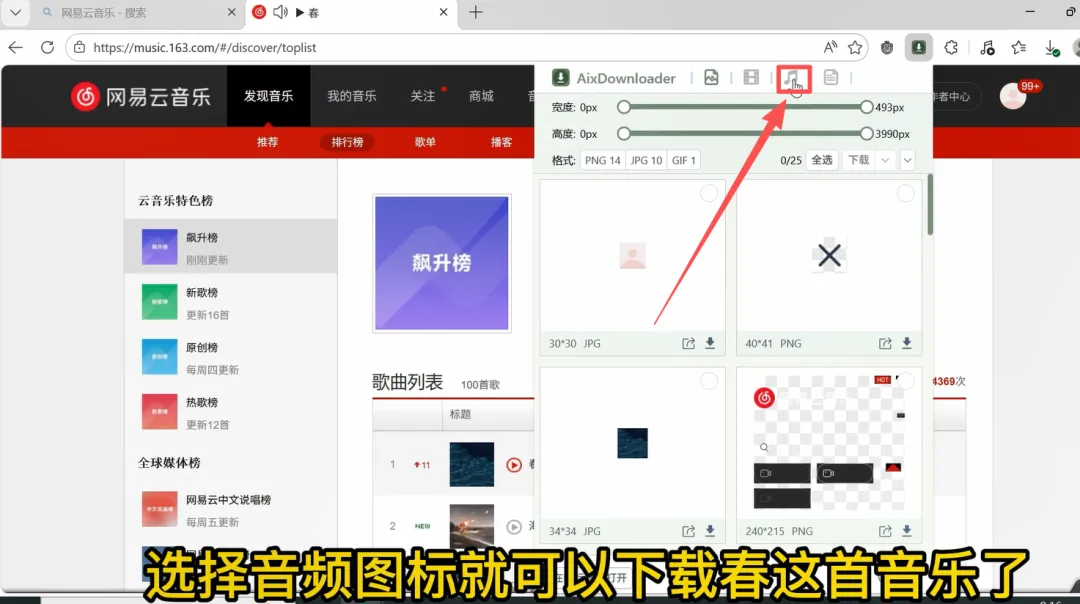The image size is (1080, 604).
Task: Switch to 排行榜 sub tab
Action: [x=347, y=142]
